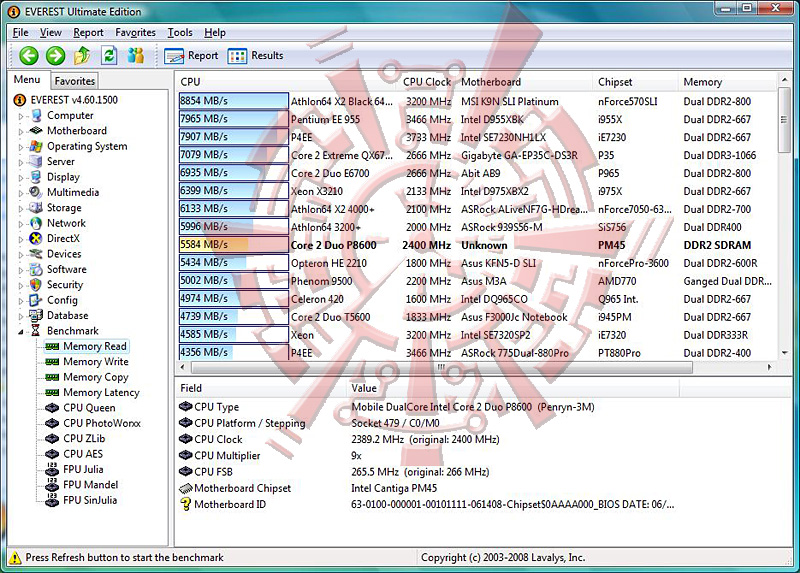
Task: Go up one level with folder arrow icon
Action: pos(82,56)
